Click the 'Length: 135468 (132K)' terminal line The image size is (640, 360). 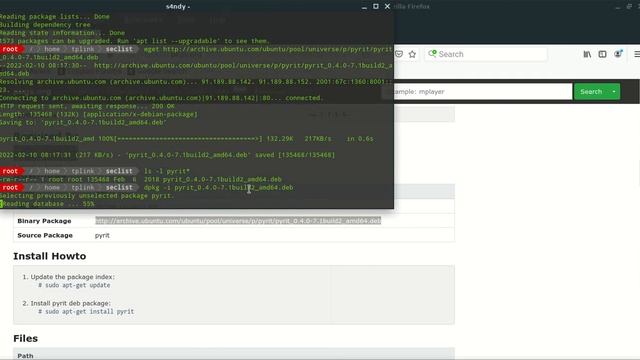point(98,114)
